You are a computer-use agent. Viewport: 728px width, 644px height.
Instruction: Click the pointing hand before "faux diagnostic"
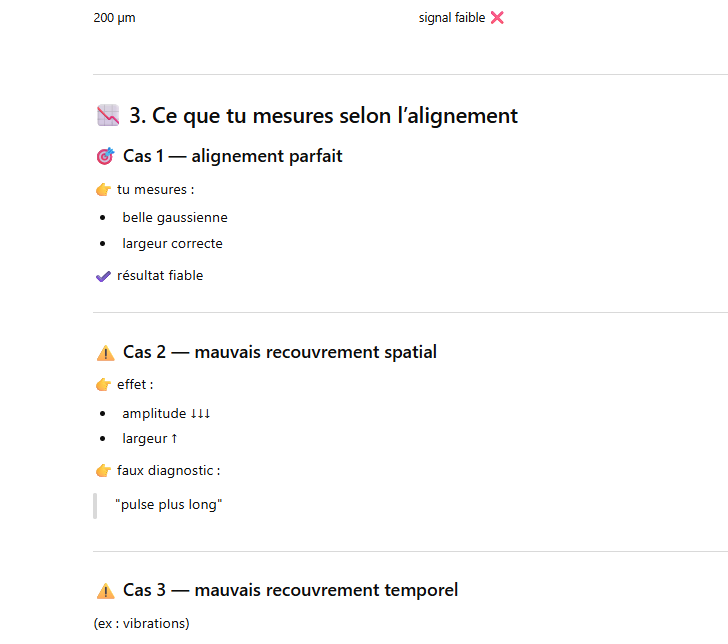click(103, 471)
